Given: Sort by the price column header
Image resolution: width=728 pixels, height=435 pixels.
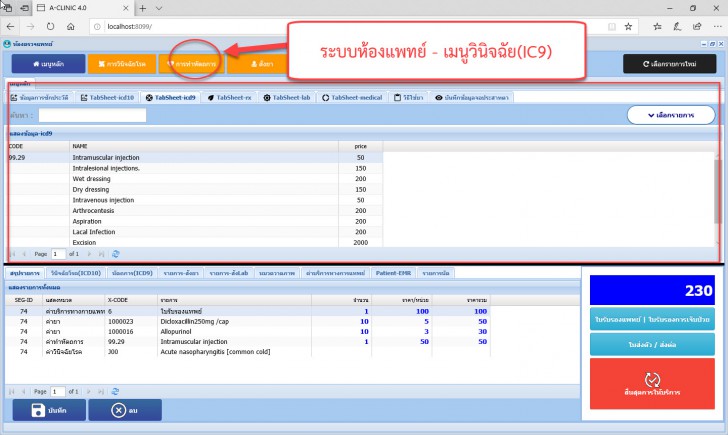Looking at the screenshot, I should (x=361, y=146).
